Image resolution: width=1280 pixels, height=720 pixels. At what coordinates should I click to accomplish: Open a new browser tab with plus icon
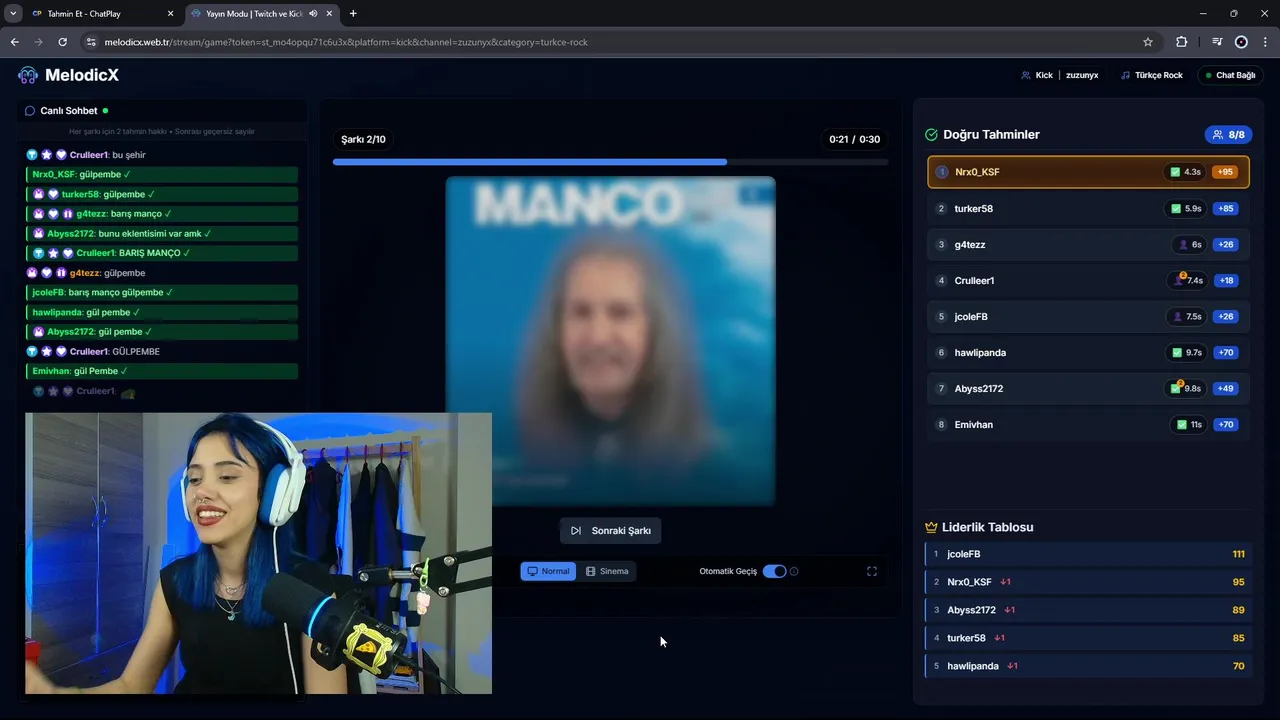pos(353,13)
